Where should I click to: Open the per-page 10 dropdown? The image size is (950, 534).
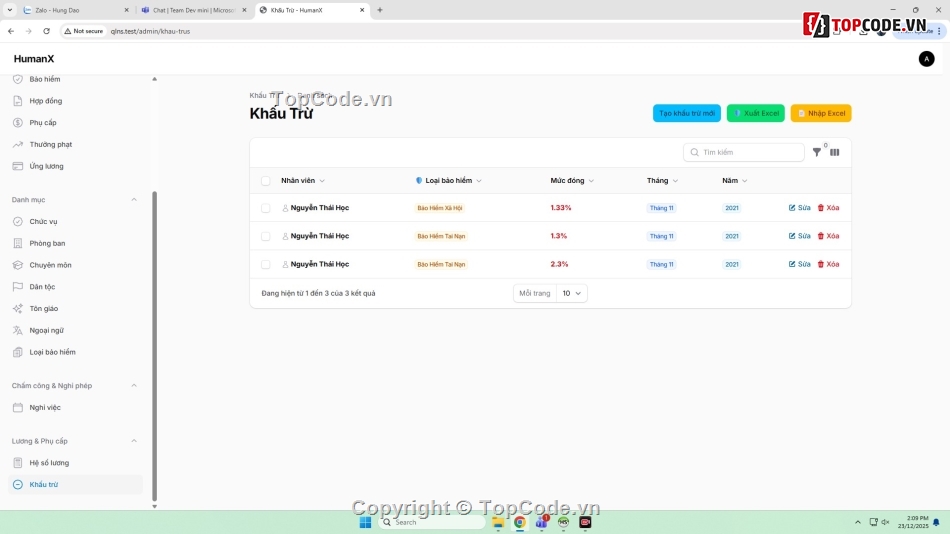571,293
